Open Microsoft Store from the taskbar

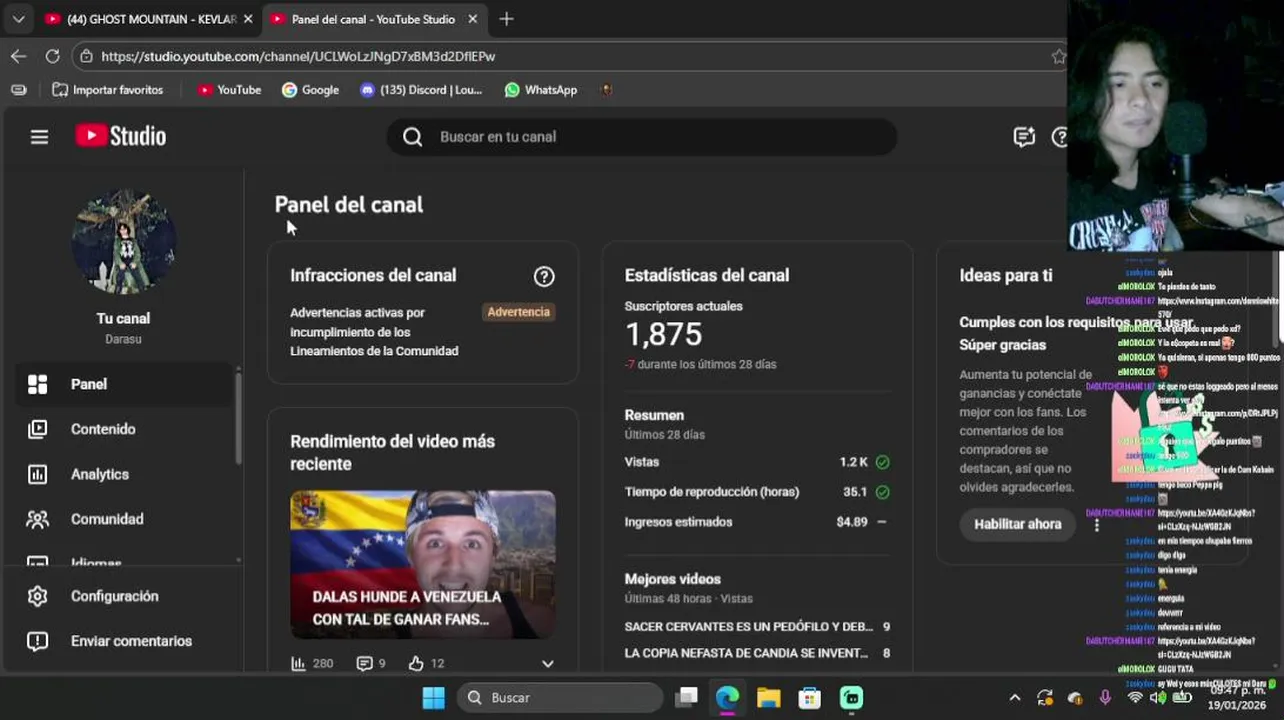pyautogui.click(x=809, y=697)
